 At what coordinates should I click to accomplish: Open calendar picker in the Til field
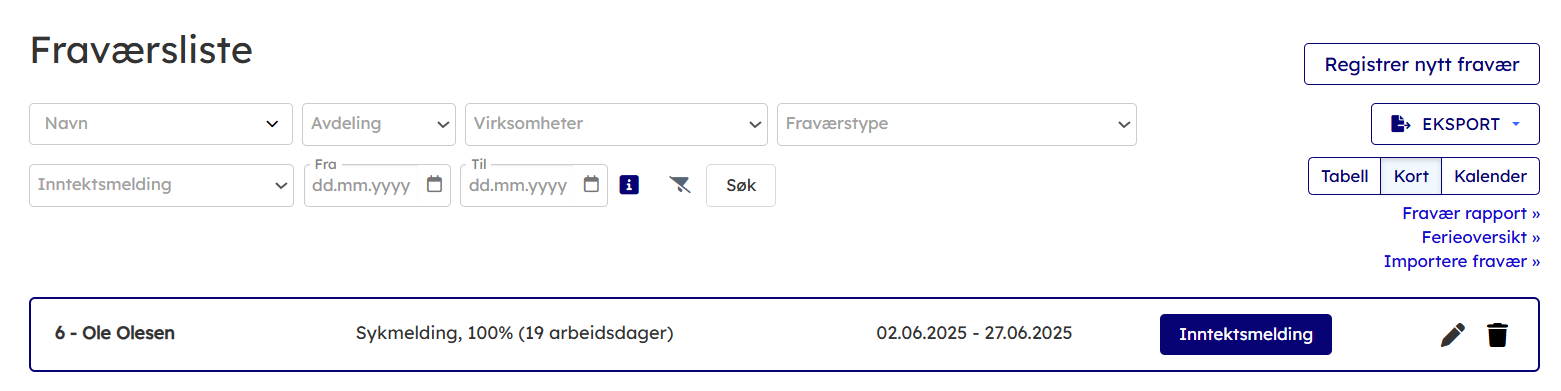591,185
